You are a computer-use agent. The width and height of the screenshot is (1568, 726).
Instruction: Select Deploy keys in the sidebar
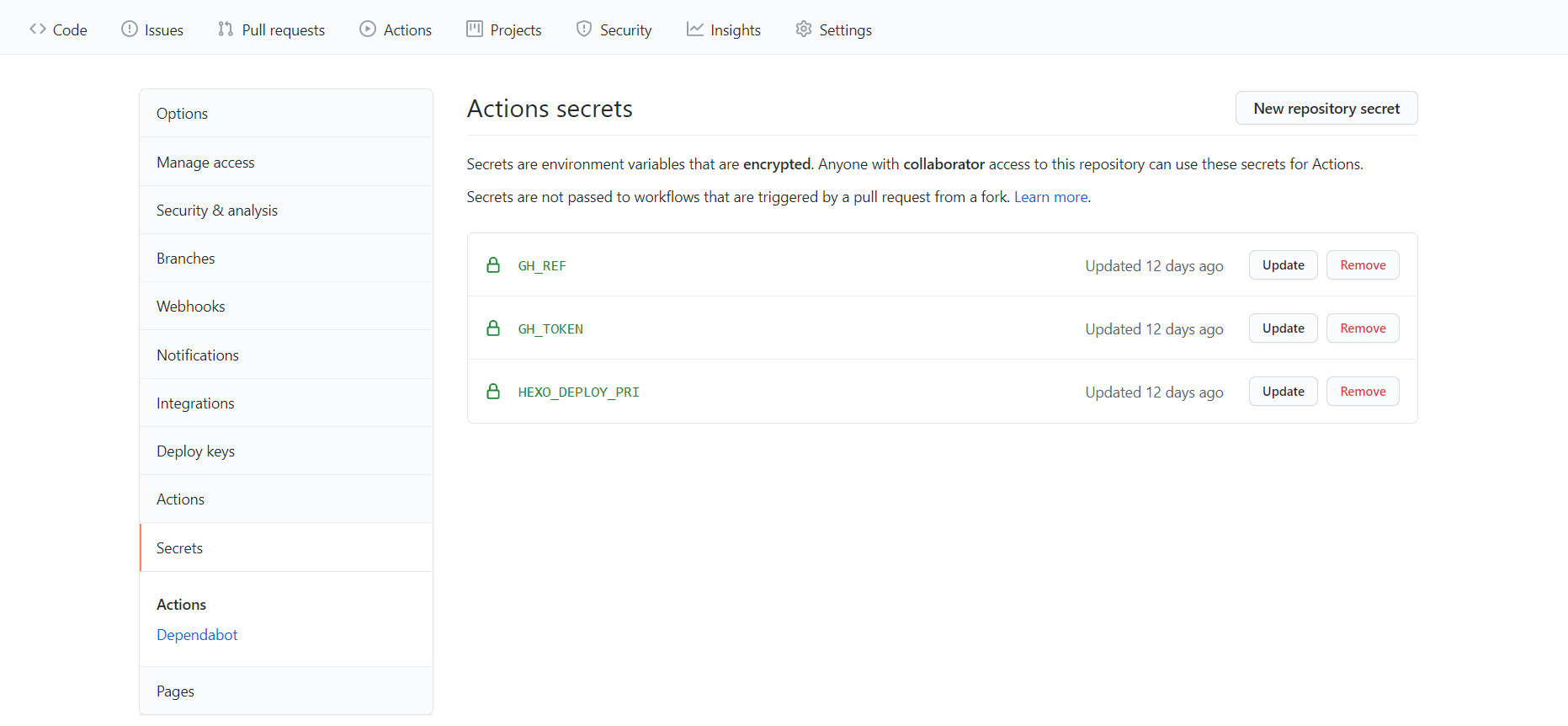pos(195,451)
